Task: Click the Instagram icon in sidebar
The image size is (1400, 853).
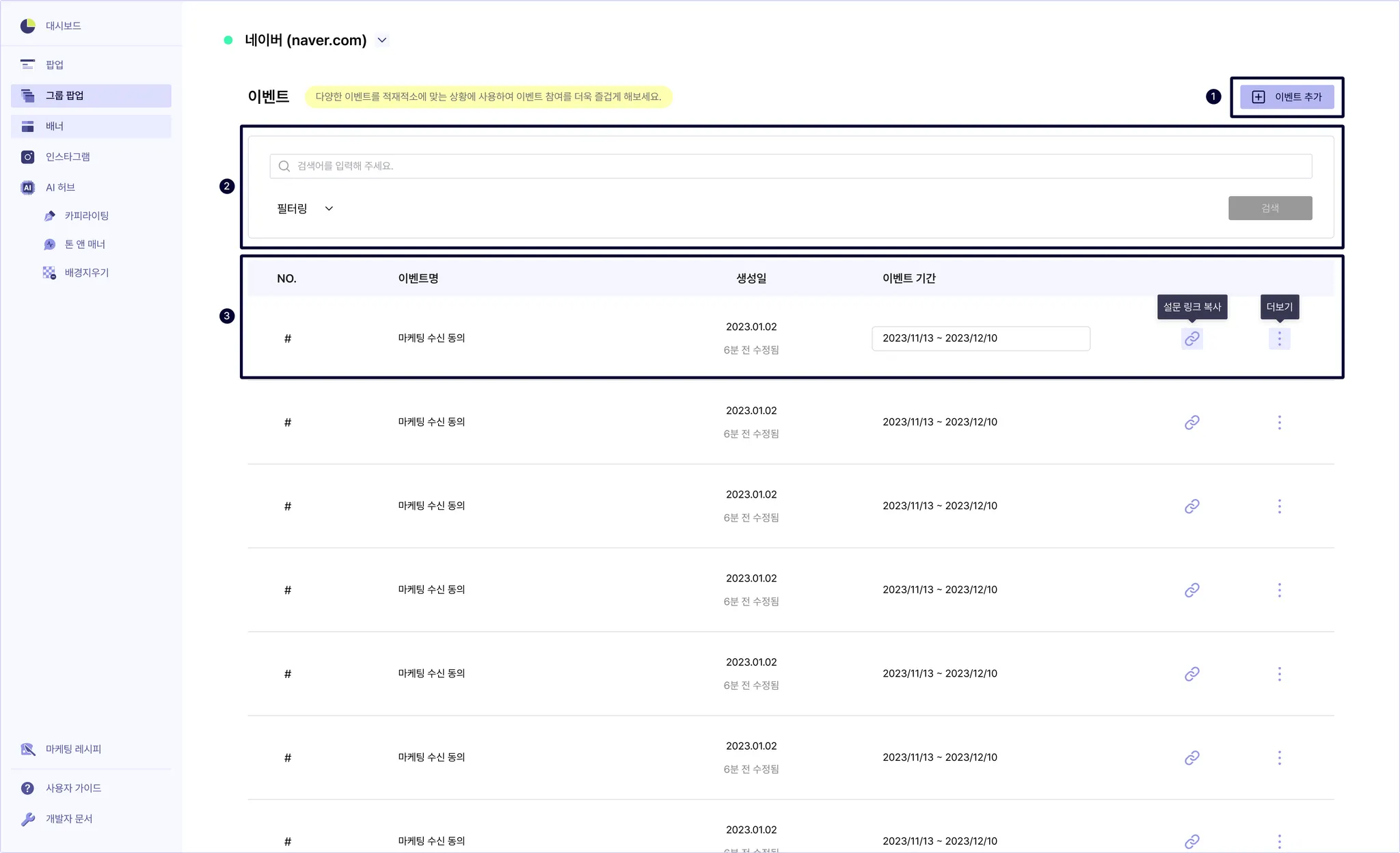Action: [27, 157]
